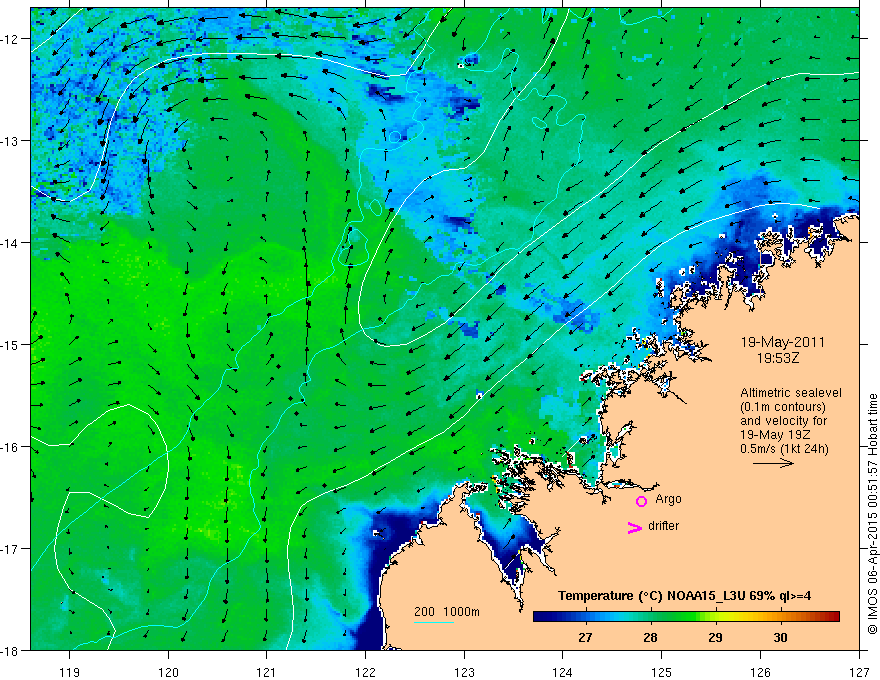Click longitude axis label '119'
This screenshot has height=680, width=880.
pyautogui.click(x=70, y=672)
